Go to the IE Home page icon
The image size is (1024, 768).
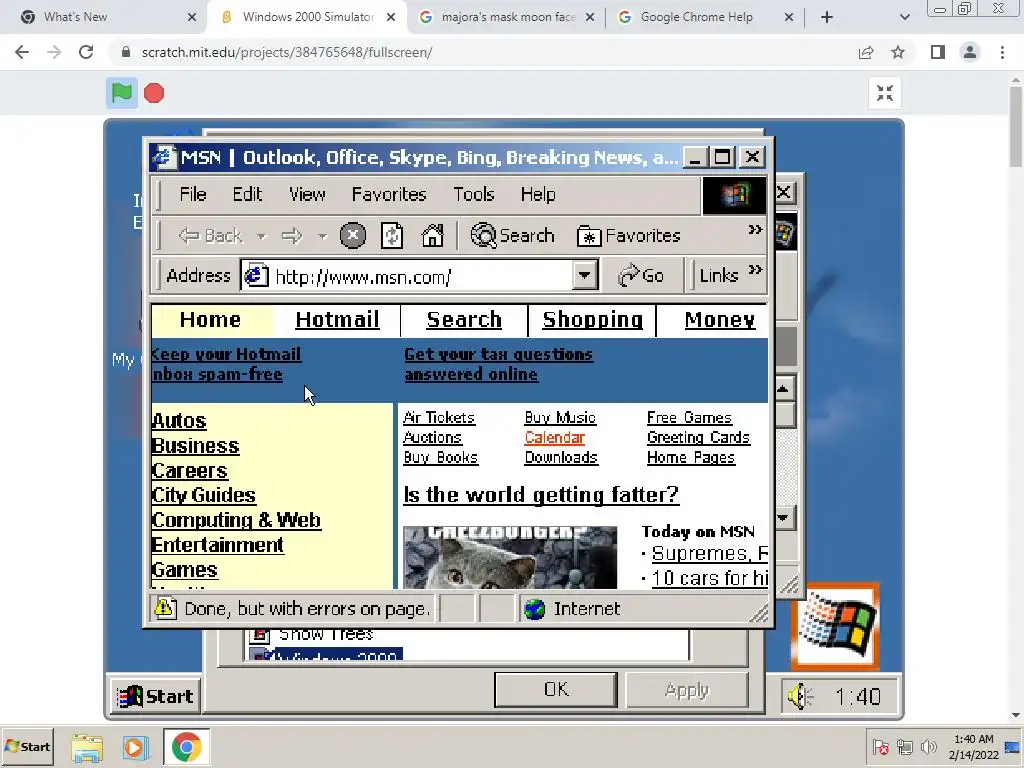click(432, 236)
